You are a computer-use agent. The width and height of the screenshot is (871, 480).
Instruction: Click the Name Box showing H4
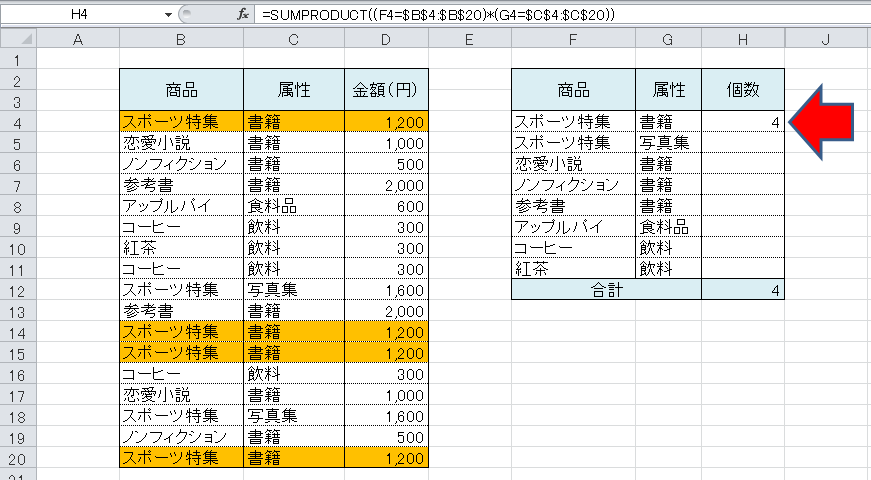(x=79, y=14)
